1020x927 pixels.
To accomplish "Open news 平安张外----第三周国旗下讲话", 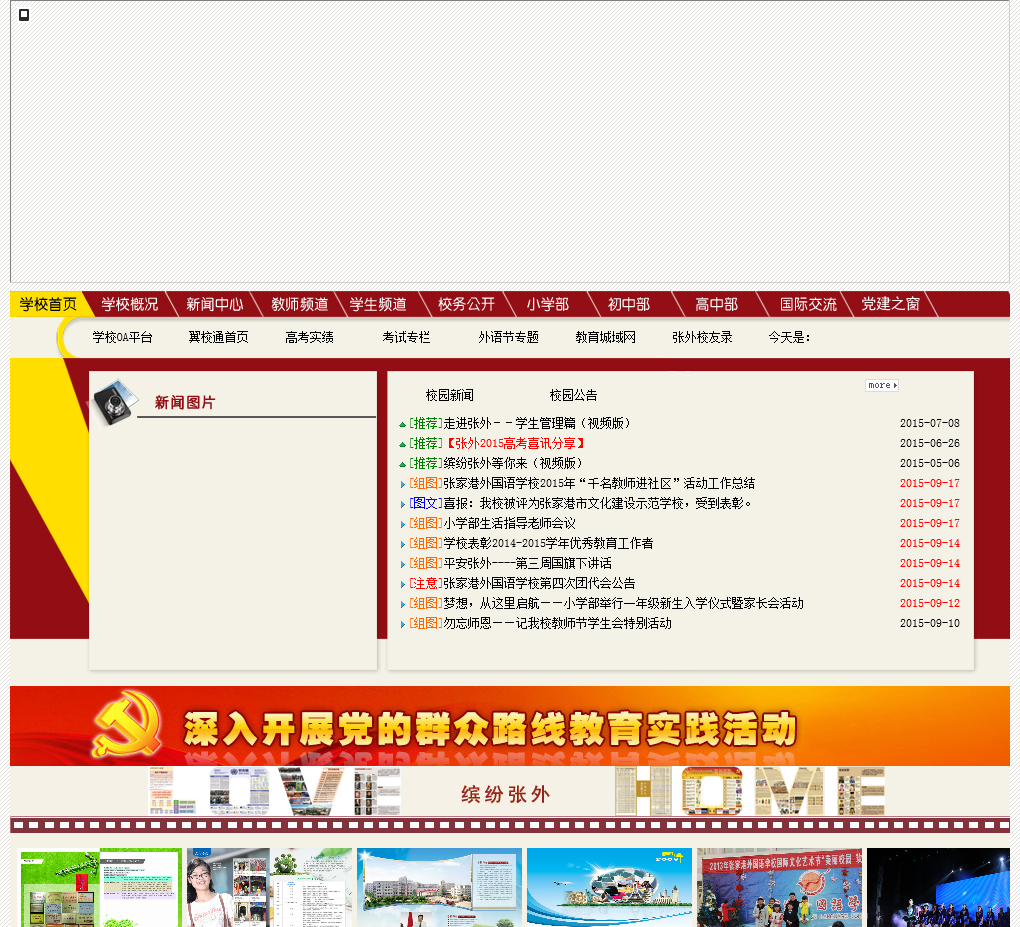I will (528, 563).
